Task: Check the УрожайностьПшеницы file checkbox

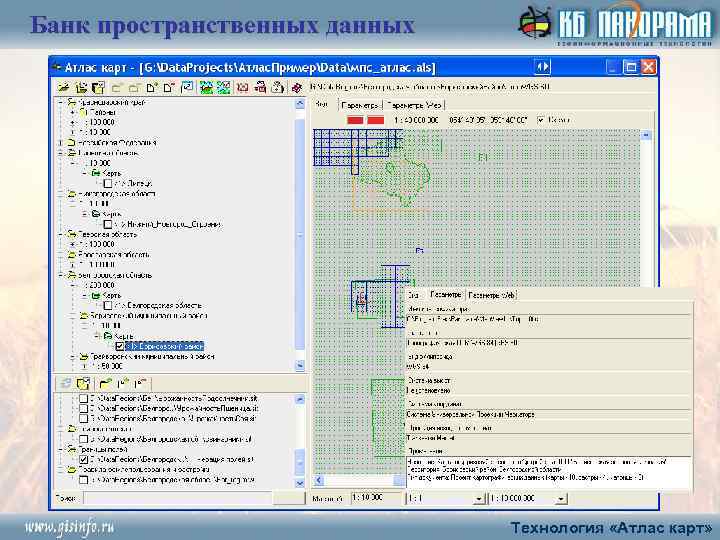Action: (84, 408)
